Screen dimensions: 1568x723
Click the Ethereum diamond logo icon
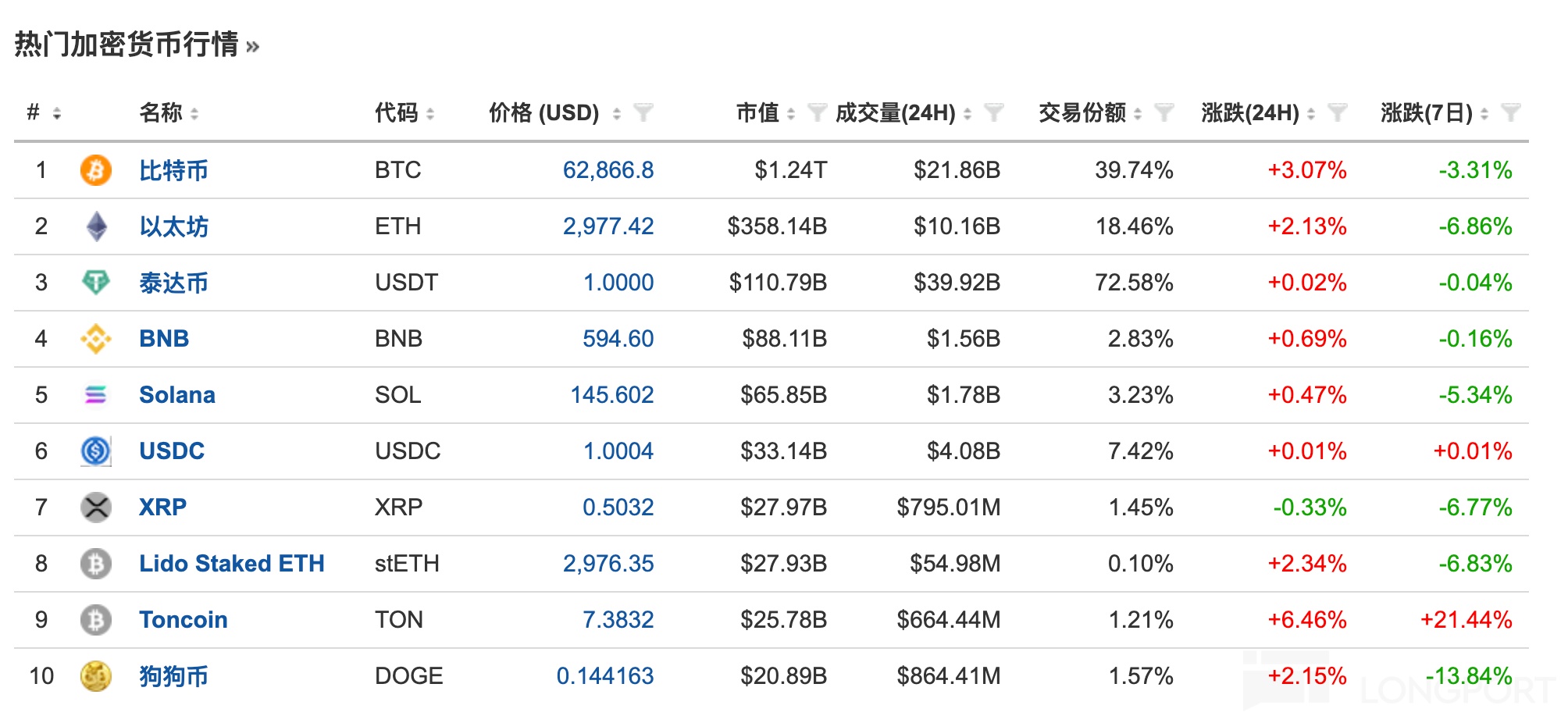tap(96, 226)
